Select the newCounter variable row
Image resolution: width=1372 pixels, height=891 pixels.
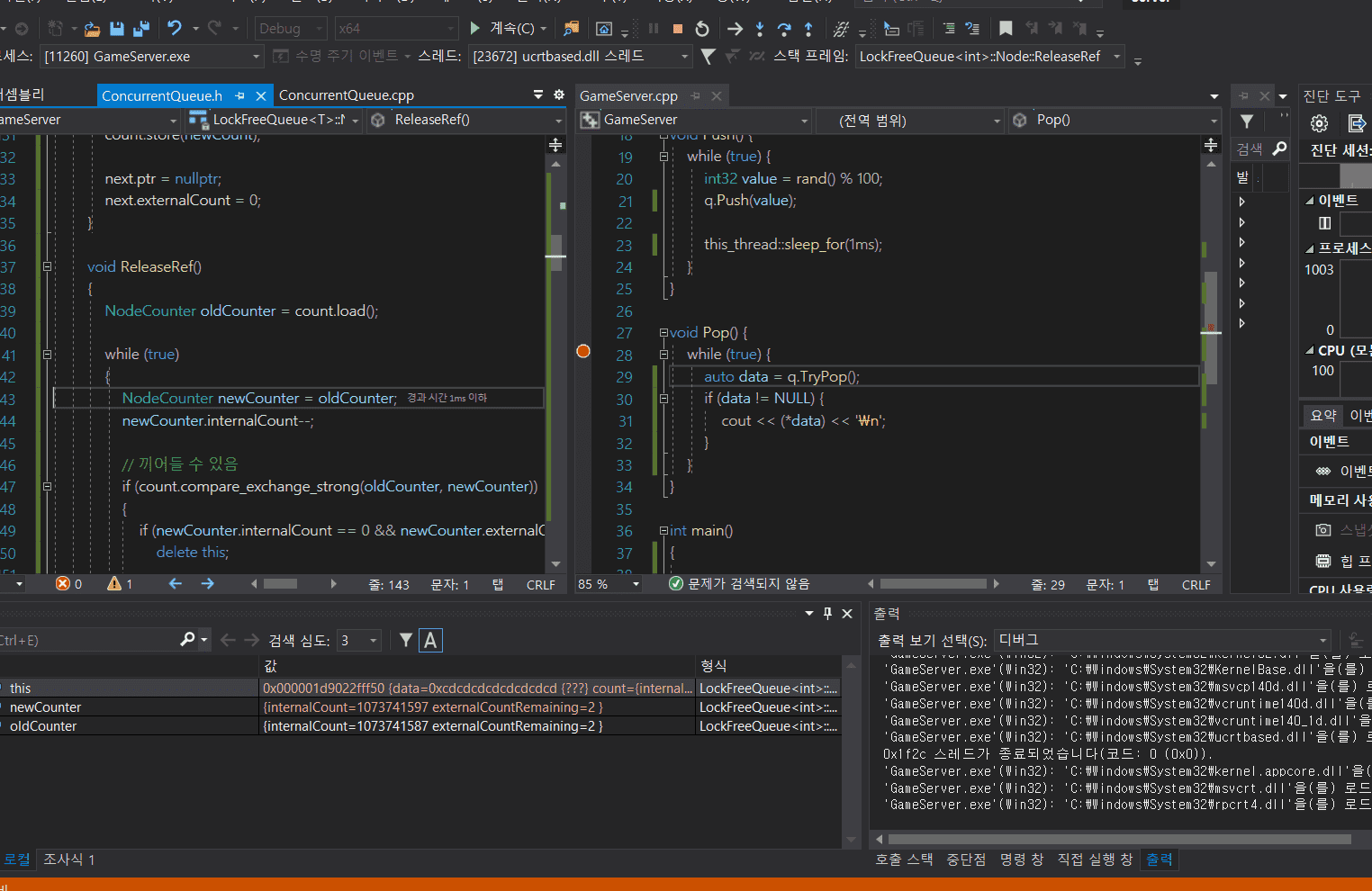pos(45,707)
